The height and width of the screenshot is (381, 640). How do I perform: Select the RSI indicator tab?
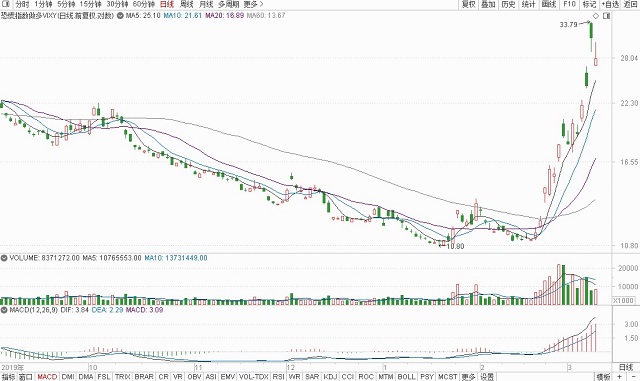278,377
